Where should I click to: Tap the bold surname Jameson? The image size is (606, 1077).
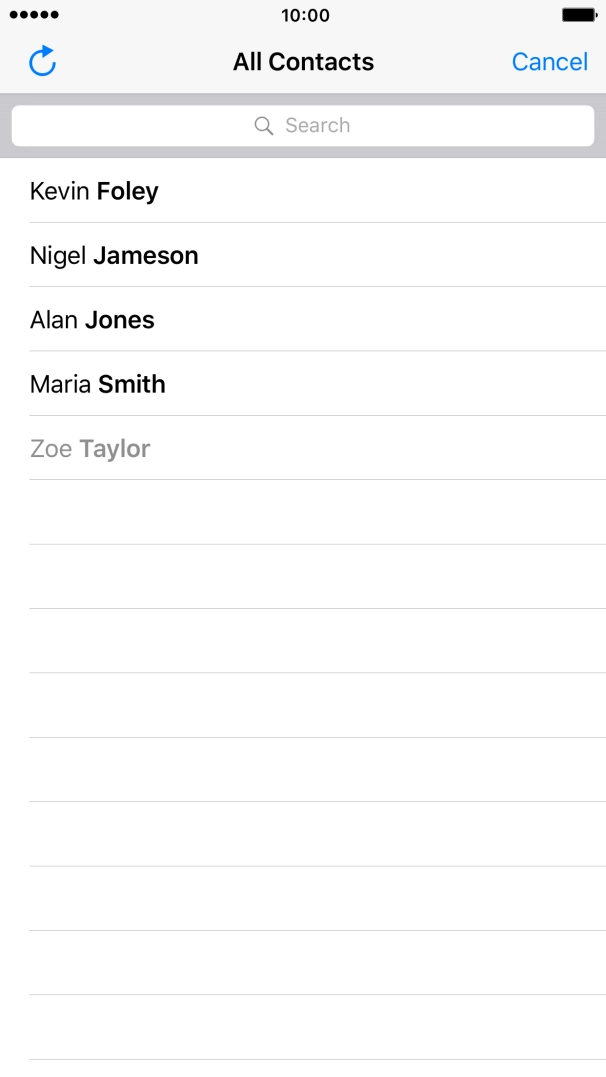pyautogui.click(x=146, y=255)
